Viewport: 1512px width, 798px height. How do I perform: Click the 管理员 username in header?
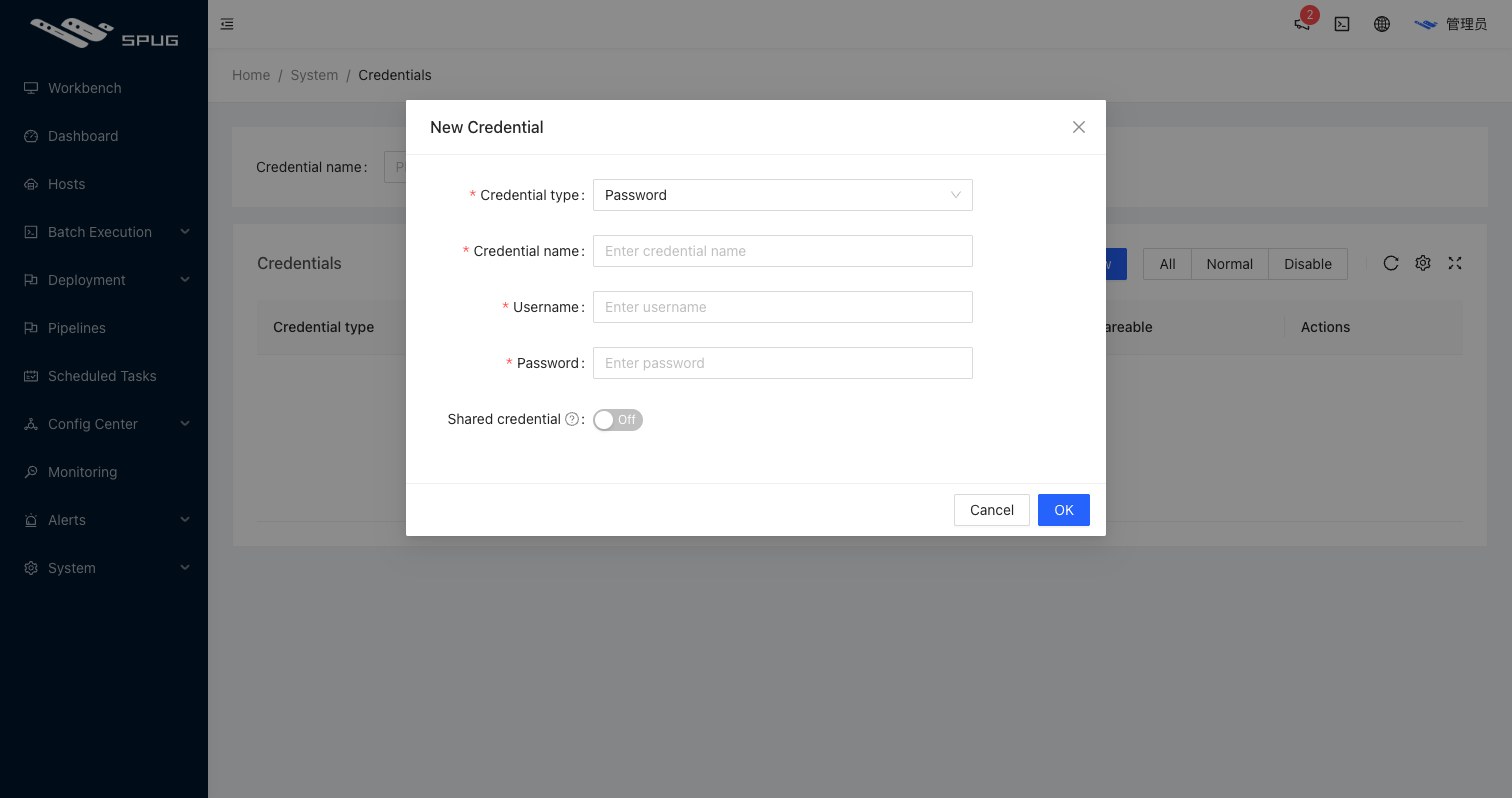(1467, 24)
